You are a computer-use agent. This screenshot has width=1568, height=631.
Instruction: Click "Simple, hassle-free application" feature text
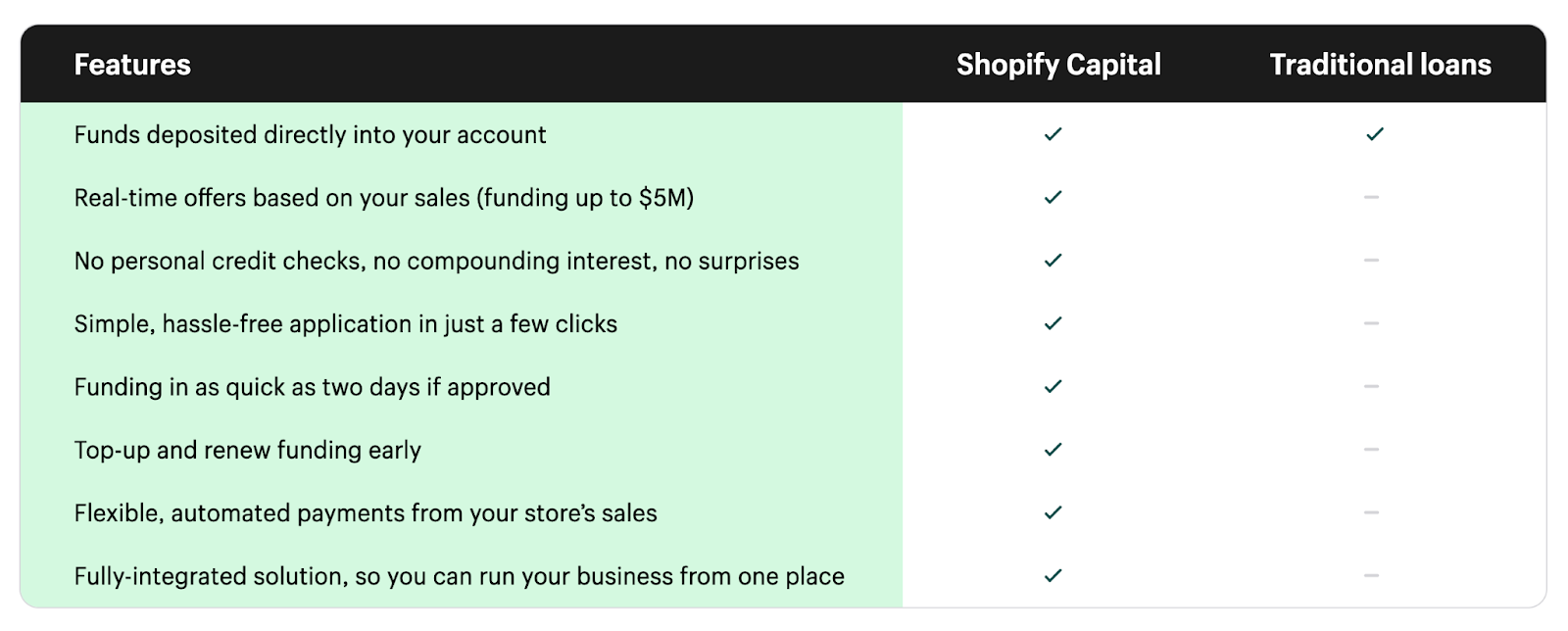pos(345,324)
